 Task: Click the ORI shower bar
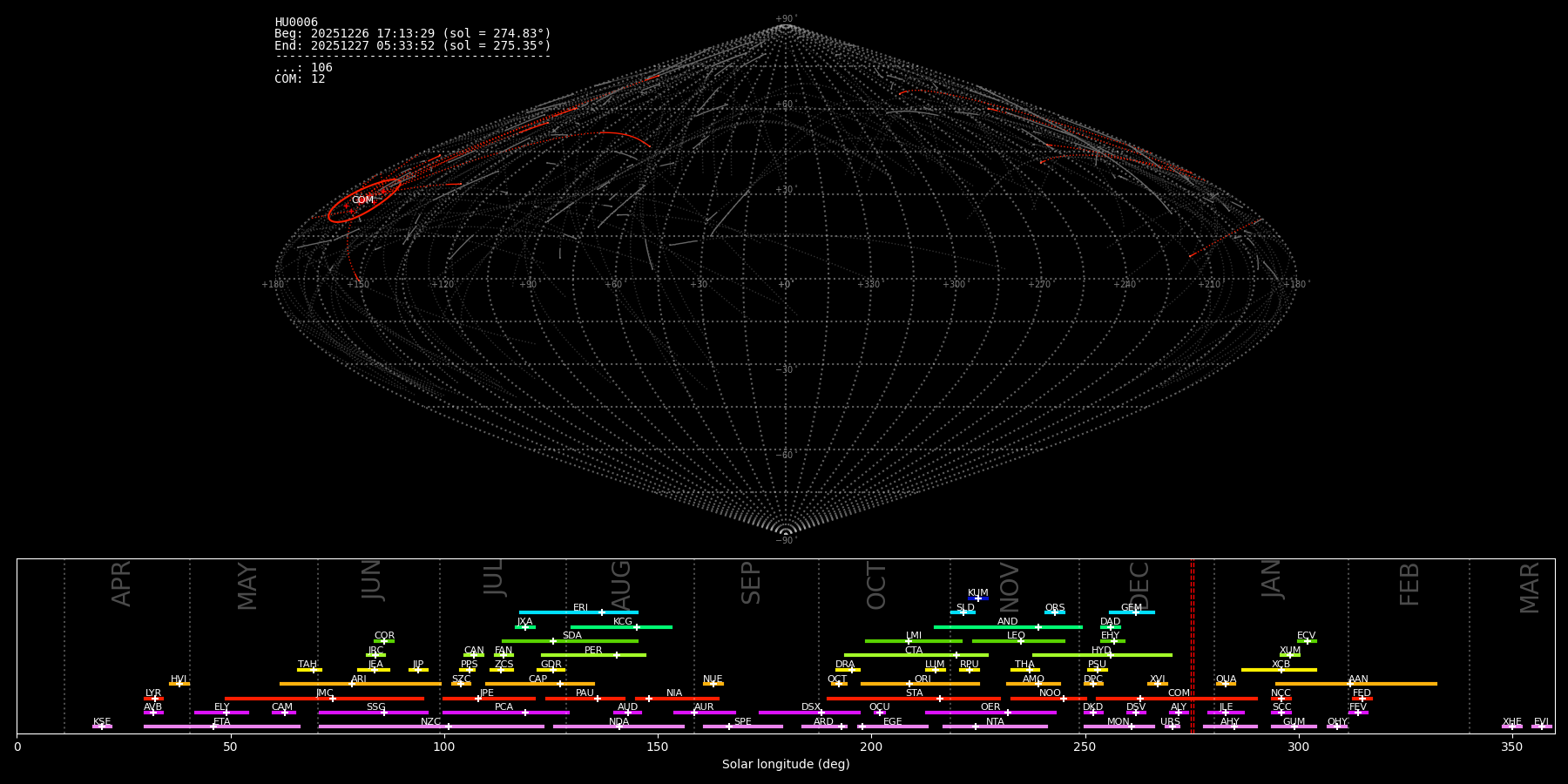click(x=920, y=684)
